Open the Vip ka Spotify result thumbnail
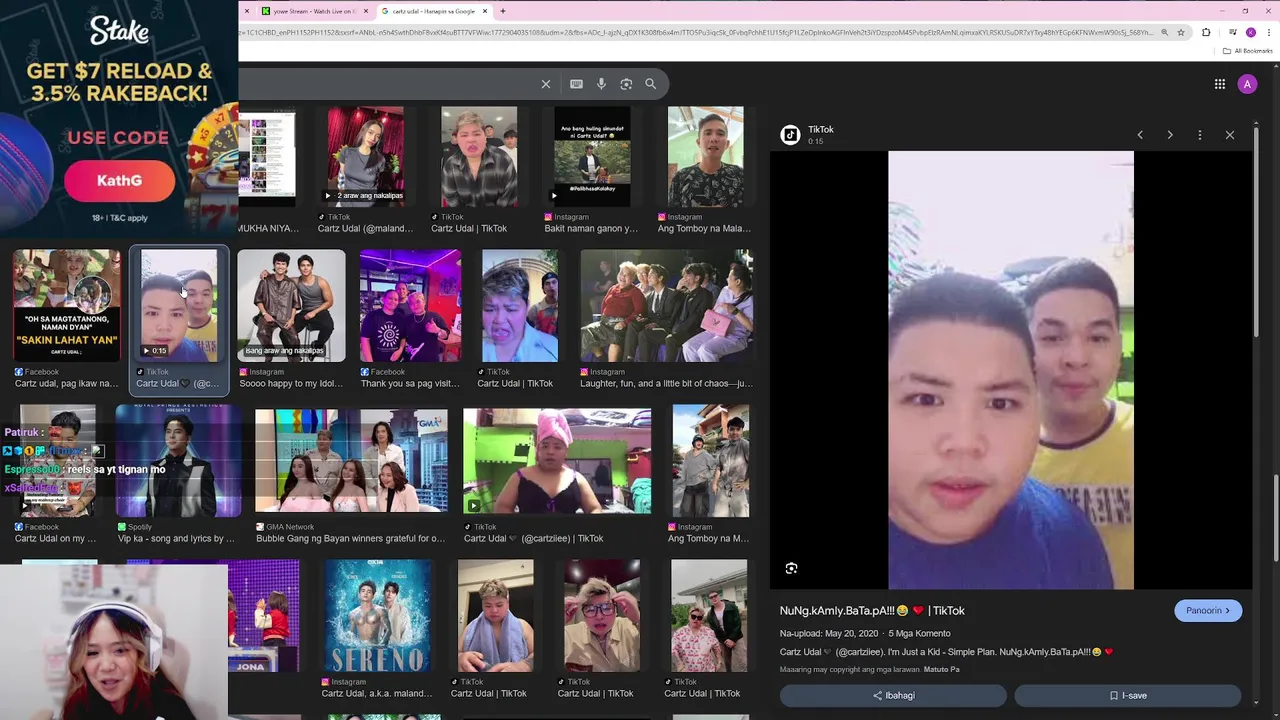 (x=178, y=461)
